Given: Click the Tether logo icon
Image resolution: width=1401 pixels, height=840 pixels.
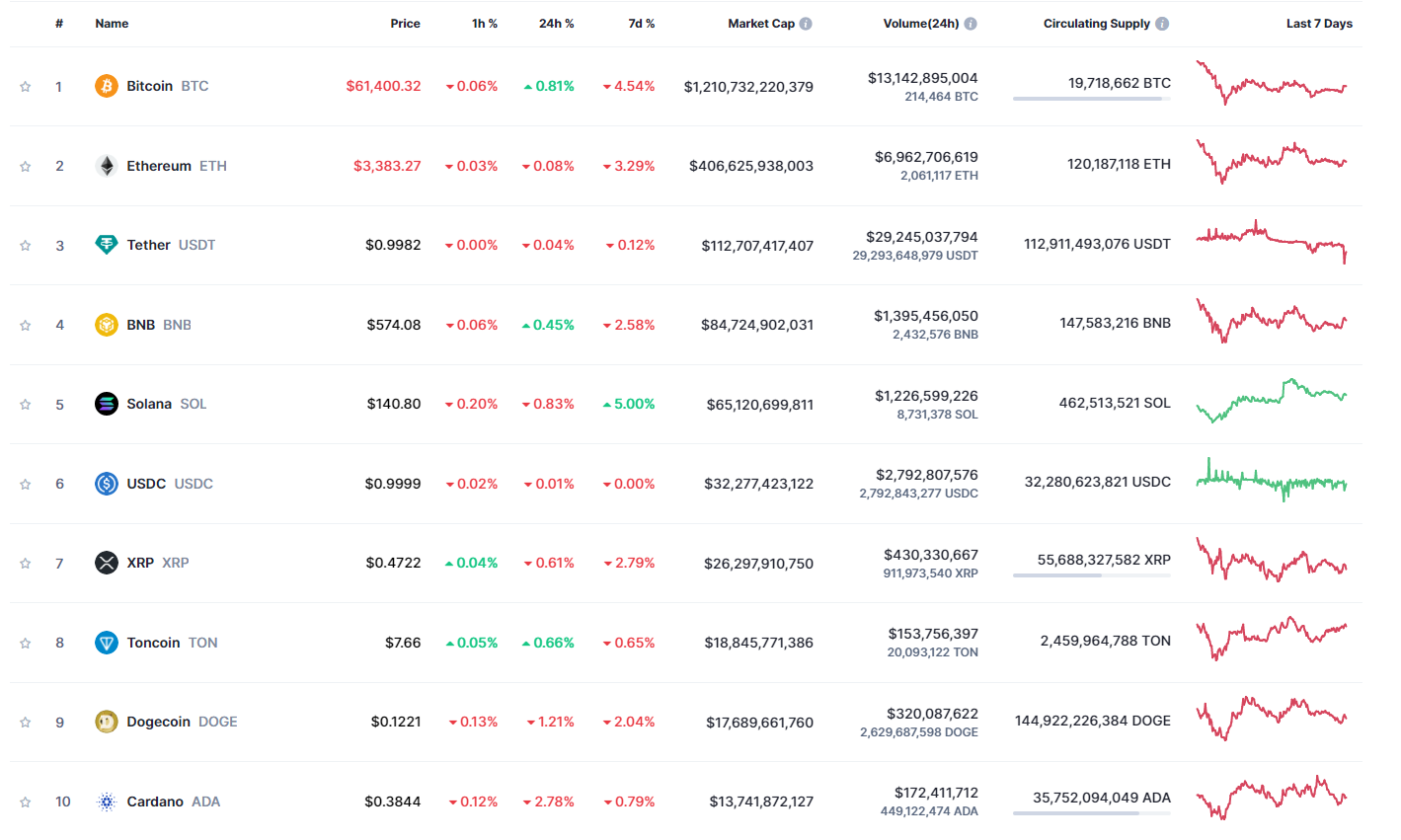Looking at the screenshot, I should [106, 245].
